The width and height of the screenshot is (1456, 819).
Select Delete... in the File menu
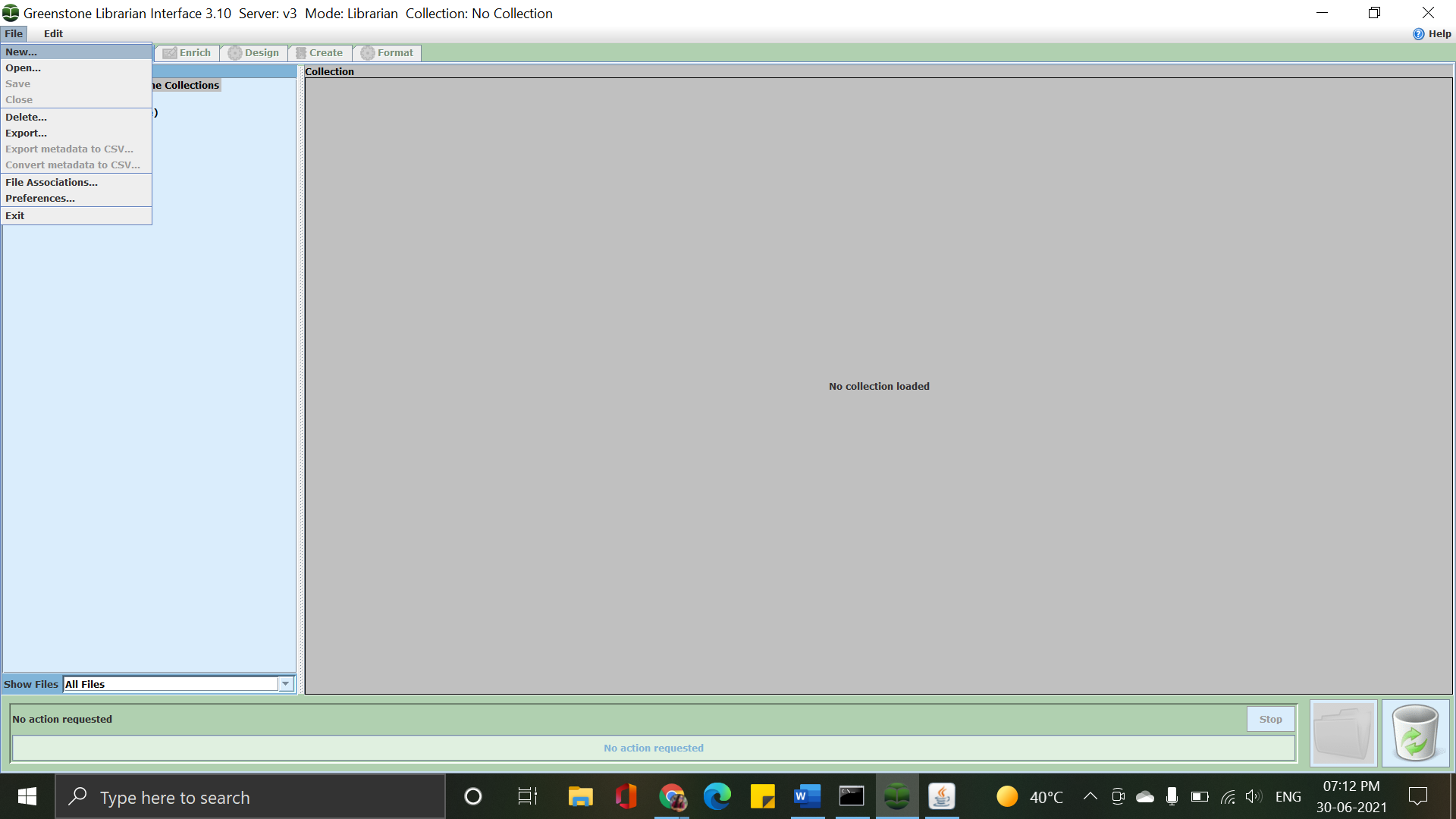(76, 117)
